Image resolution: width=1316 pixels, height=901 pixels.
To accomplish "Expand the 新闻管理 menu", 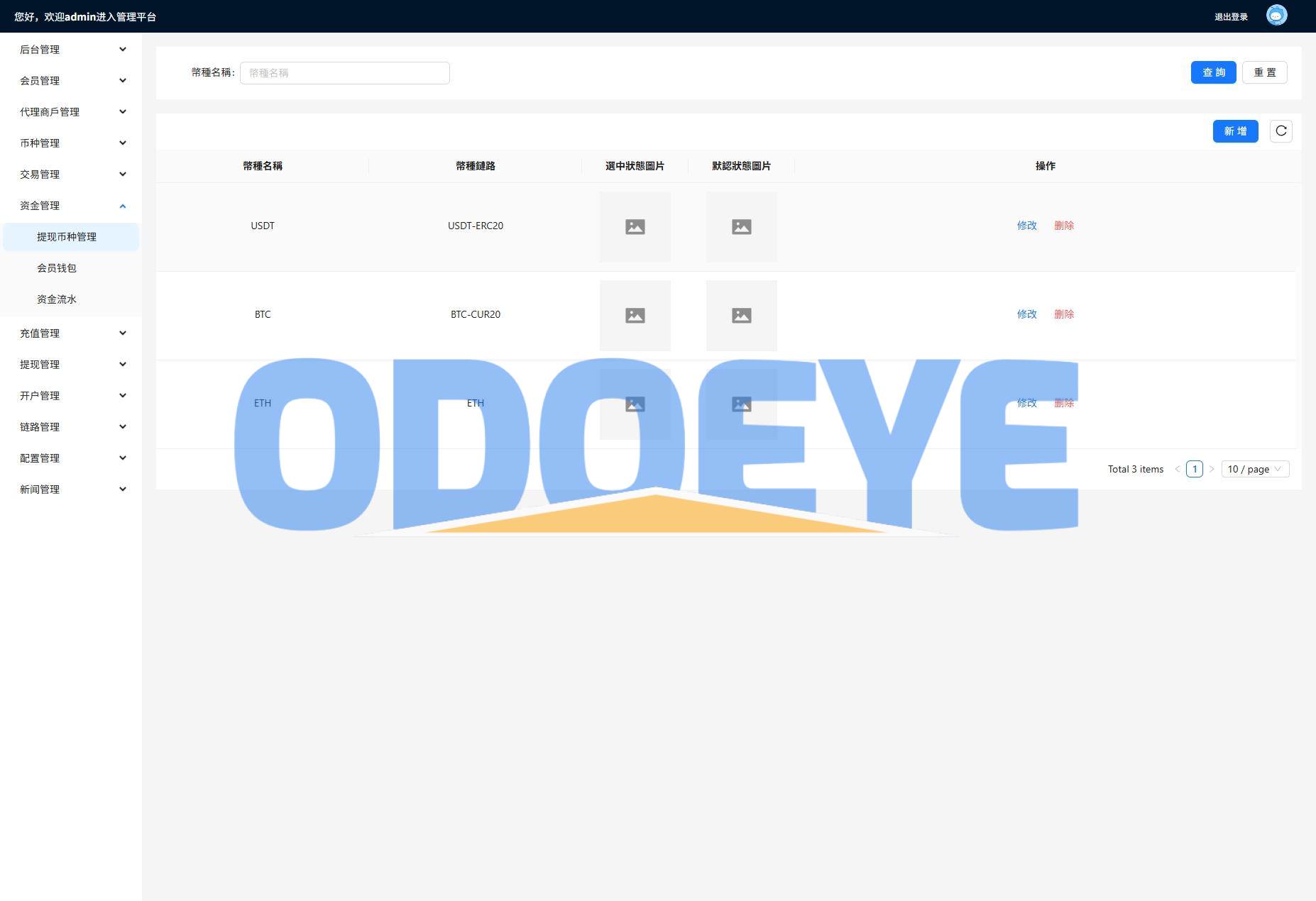I will pos(71,490).
